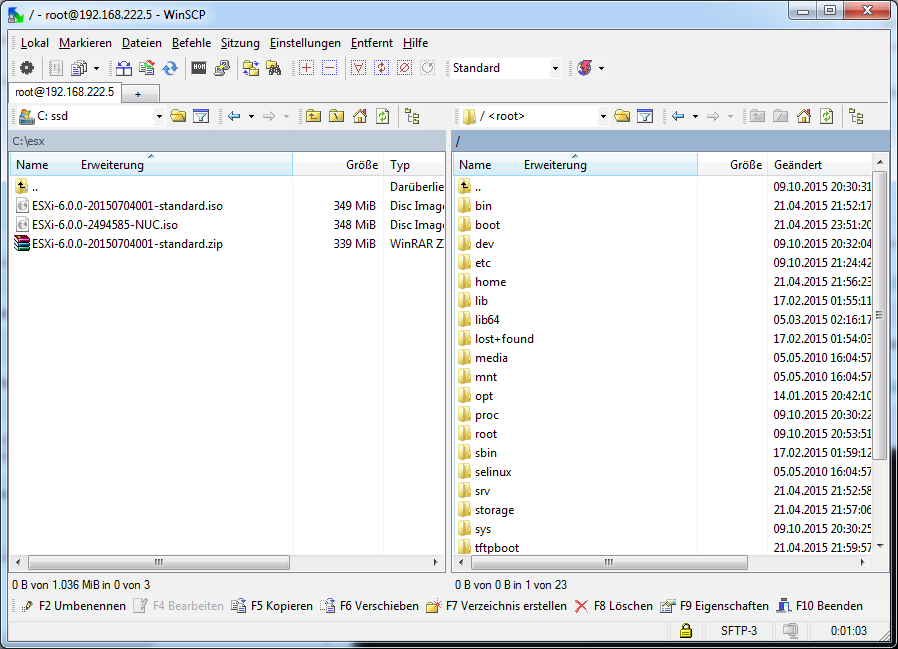Screen dimensions: 898x649
Task: Refresh the local panel
Action: [383, 116]
